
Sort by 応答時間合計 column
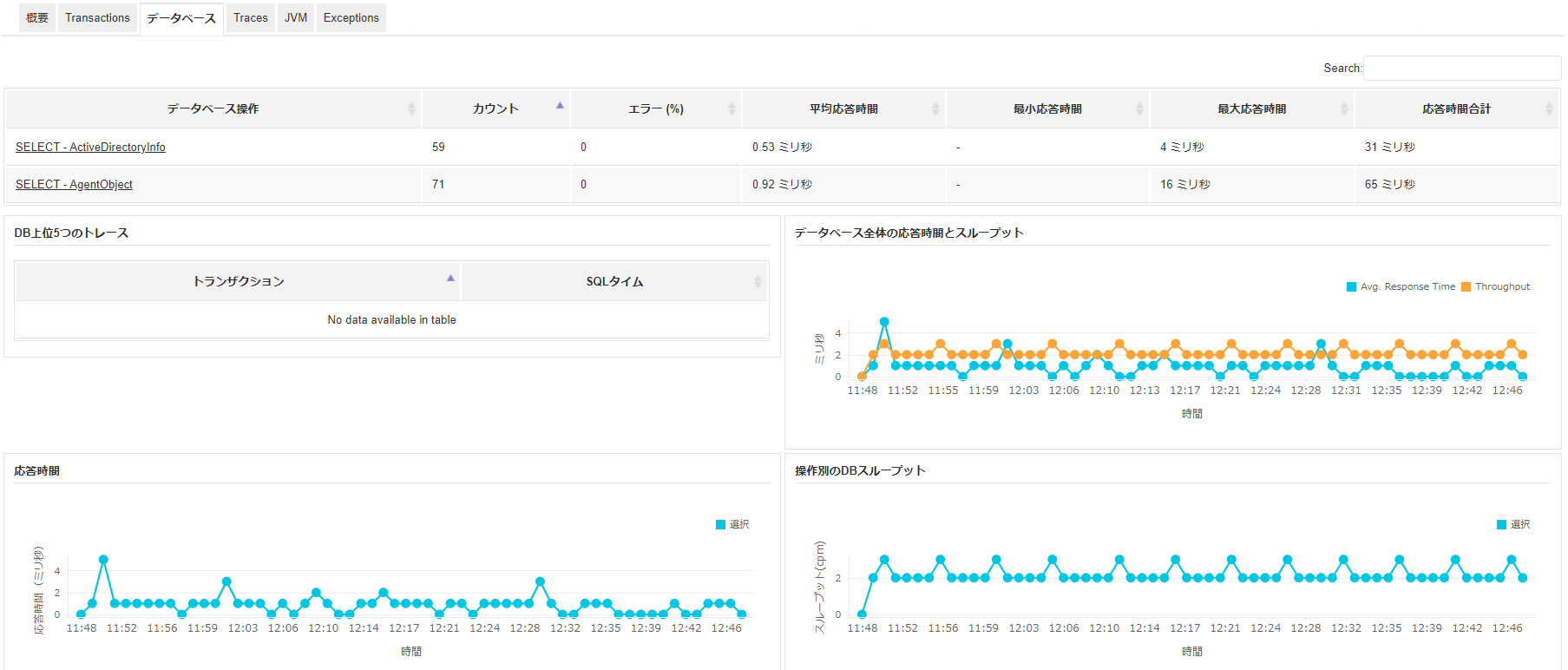point(1455,108)
